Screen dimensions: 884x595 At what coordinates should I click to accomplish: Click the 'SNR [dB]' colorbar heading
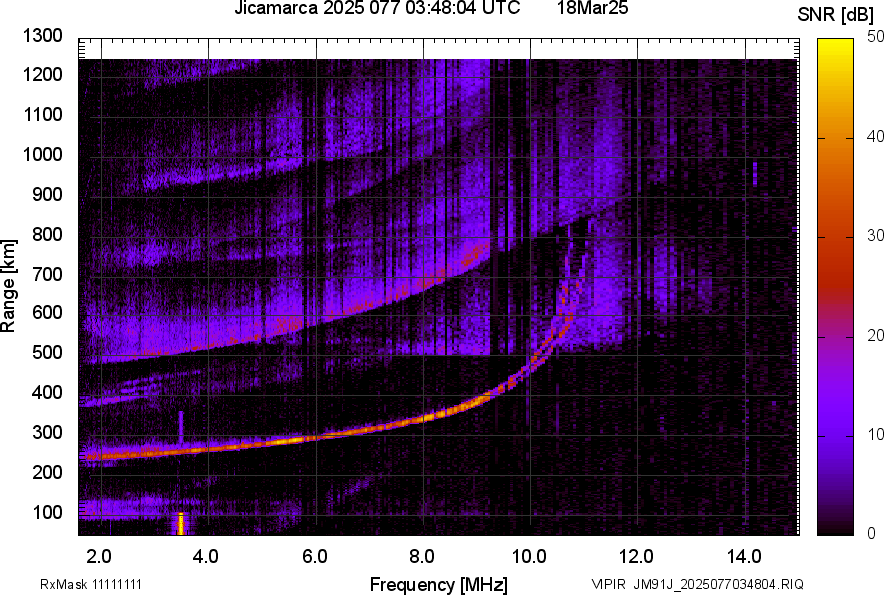836,15
